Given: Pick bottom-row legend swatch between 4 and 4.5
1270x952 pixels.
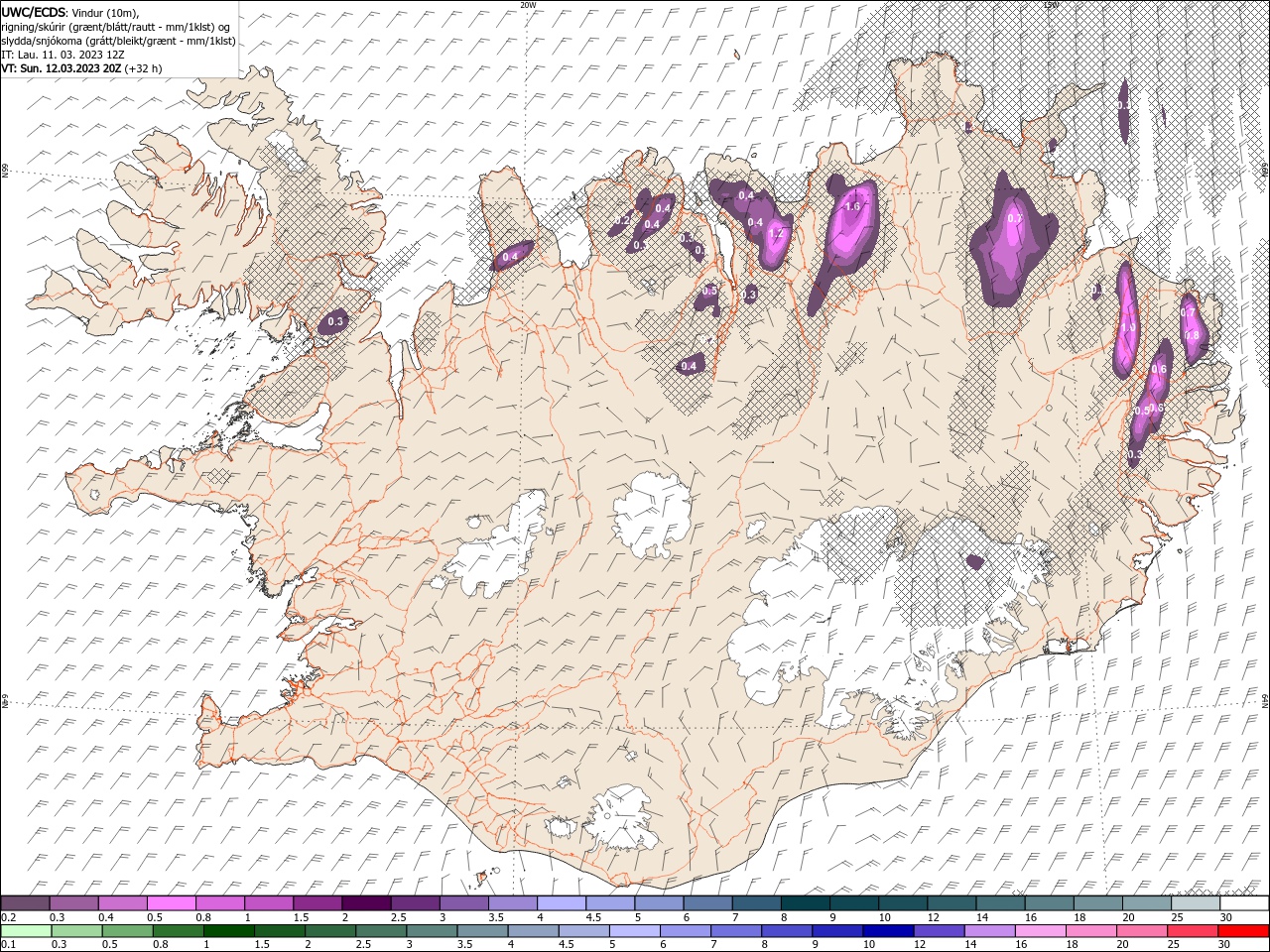Looking at the screenshot, I should (x=534, y=930).
